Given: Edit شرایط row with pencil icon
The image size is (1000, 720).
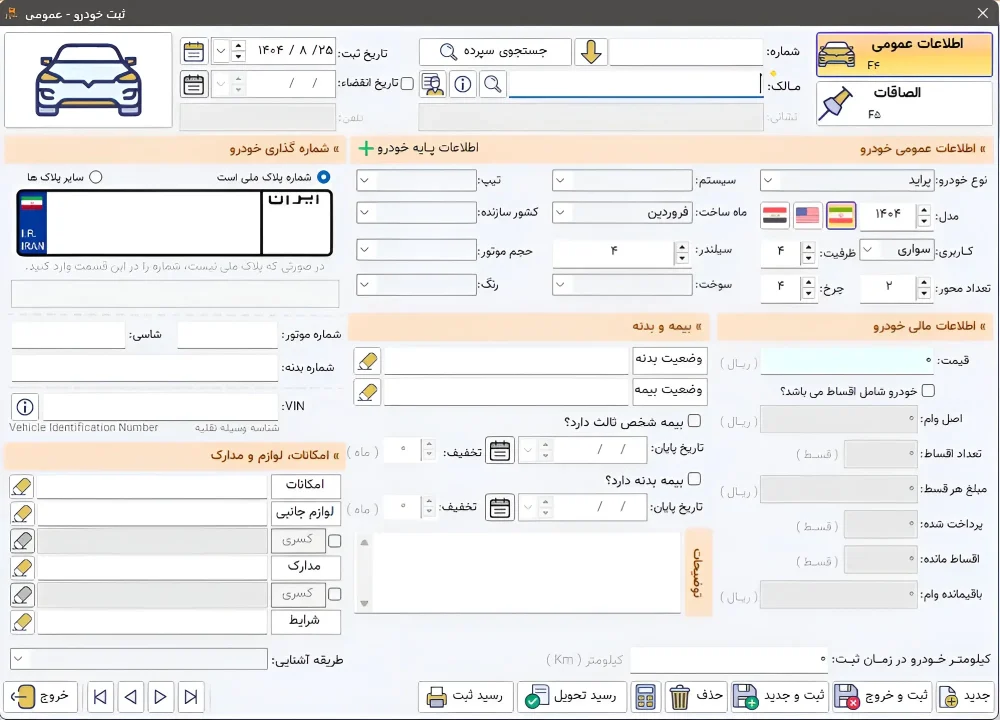Looking at the screenshot, I should 22,622.
